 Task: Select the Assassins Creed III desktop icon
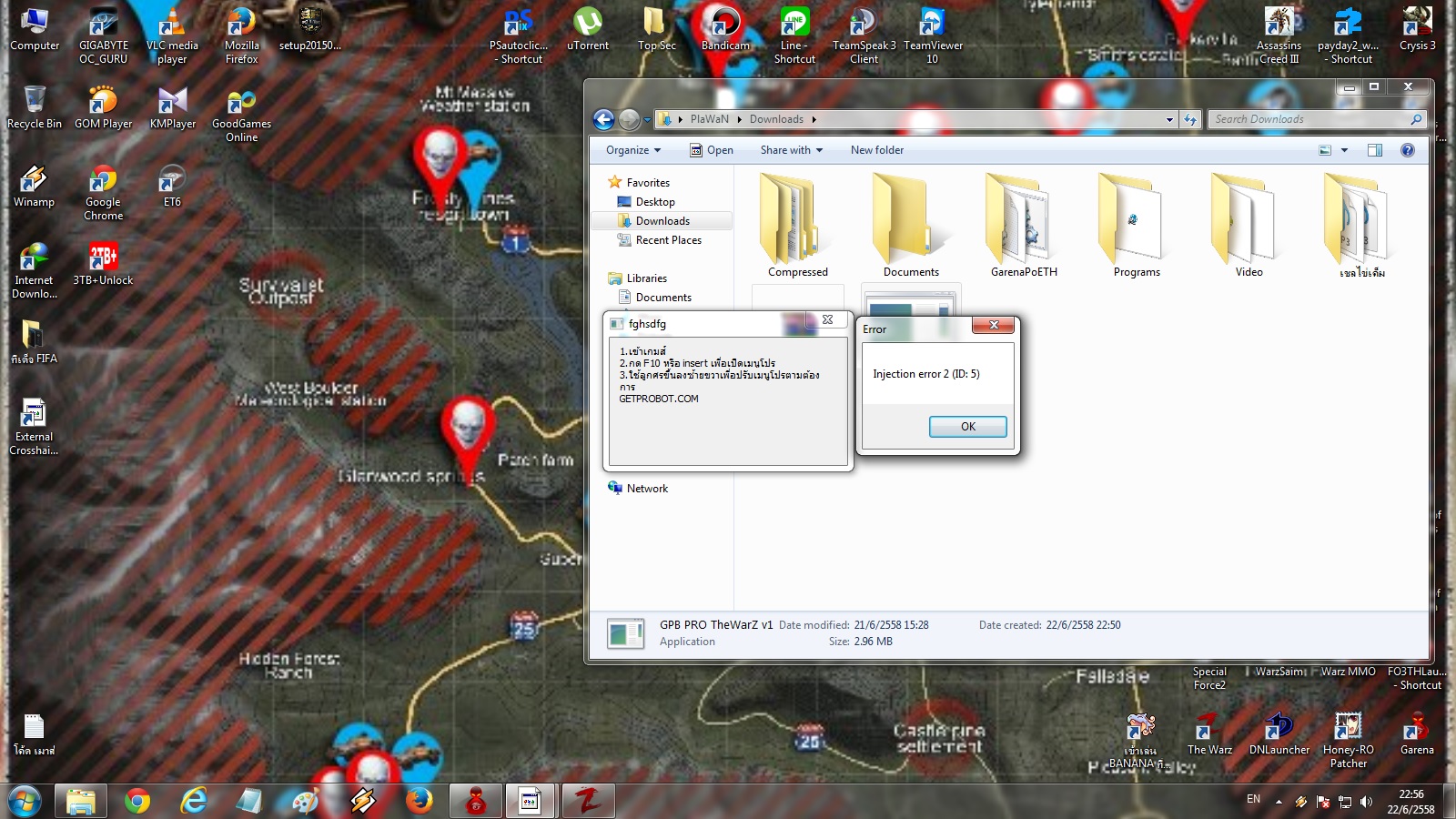tap(1279, 35)
